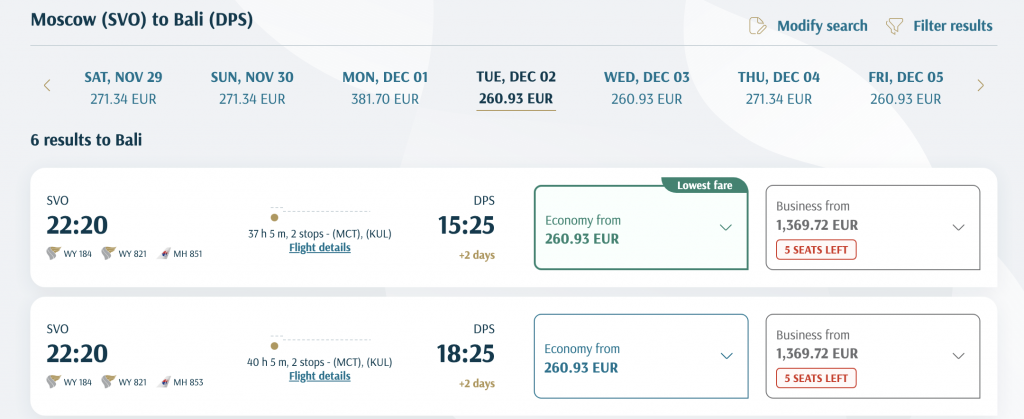Select the MON, DEC 01 date tab

(x=385, y=88)
